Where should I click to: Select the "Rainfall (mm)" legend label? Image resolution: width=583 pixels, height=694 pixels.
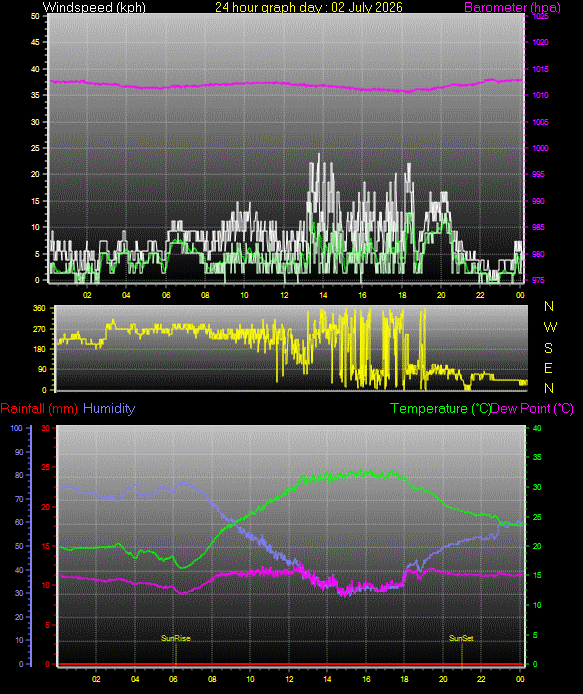[39, 408]
